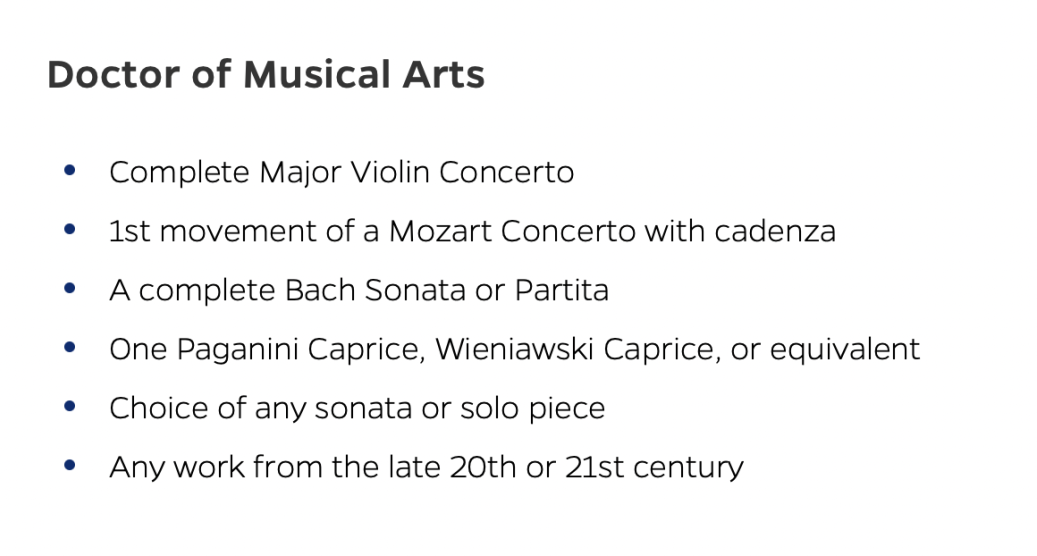Click the bullet beside 'Any work from' line
The width and height of the screenshot is (1037, 556).
click(x=69, y=465)
